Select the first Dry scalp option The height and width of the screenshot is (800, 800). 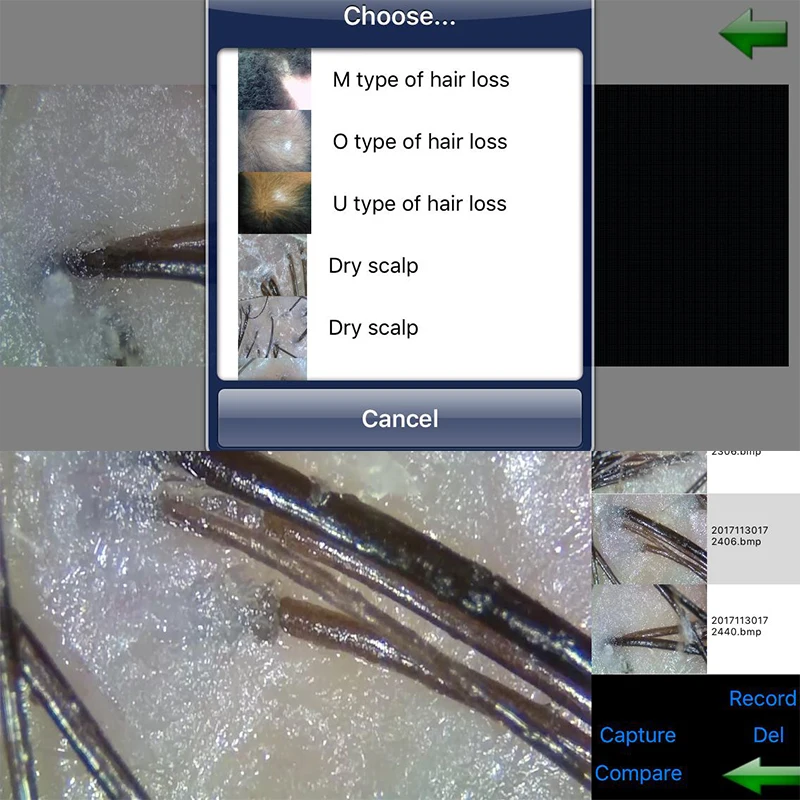coord(400,266)
